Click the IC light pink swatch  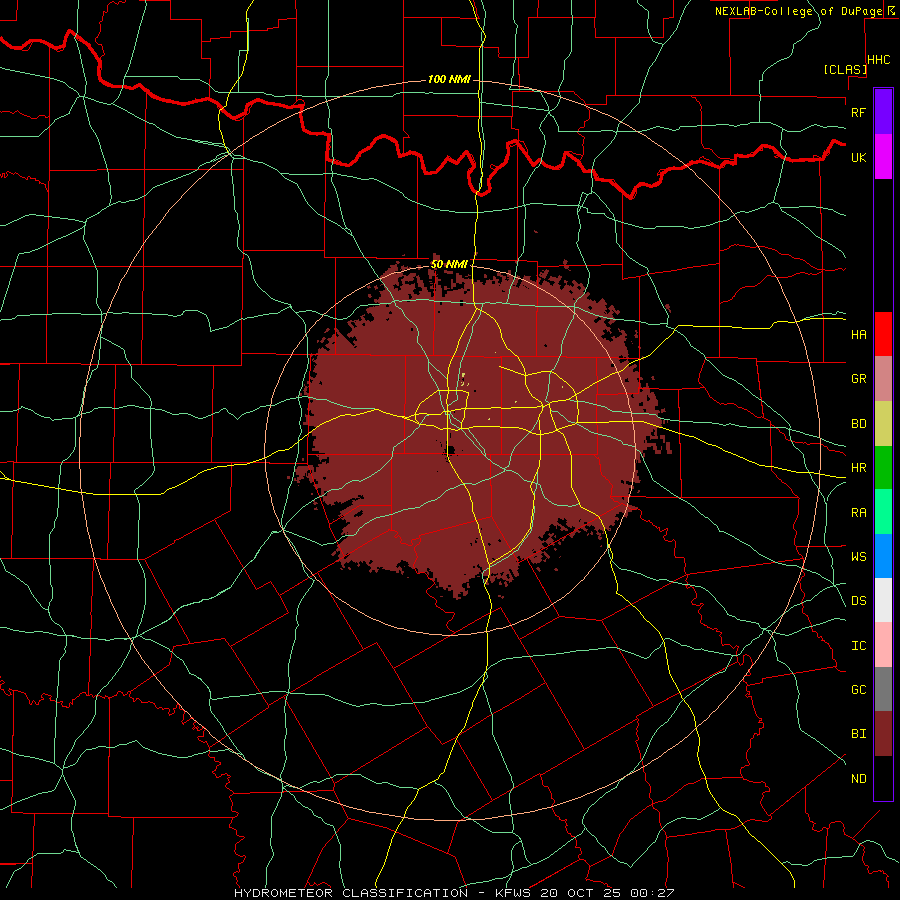tap(883, 645)
